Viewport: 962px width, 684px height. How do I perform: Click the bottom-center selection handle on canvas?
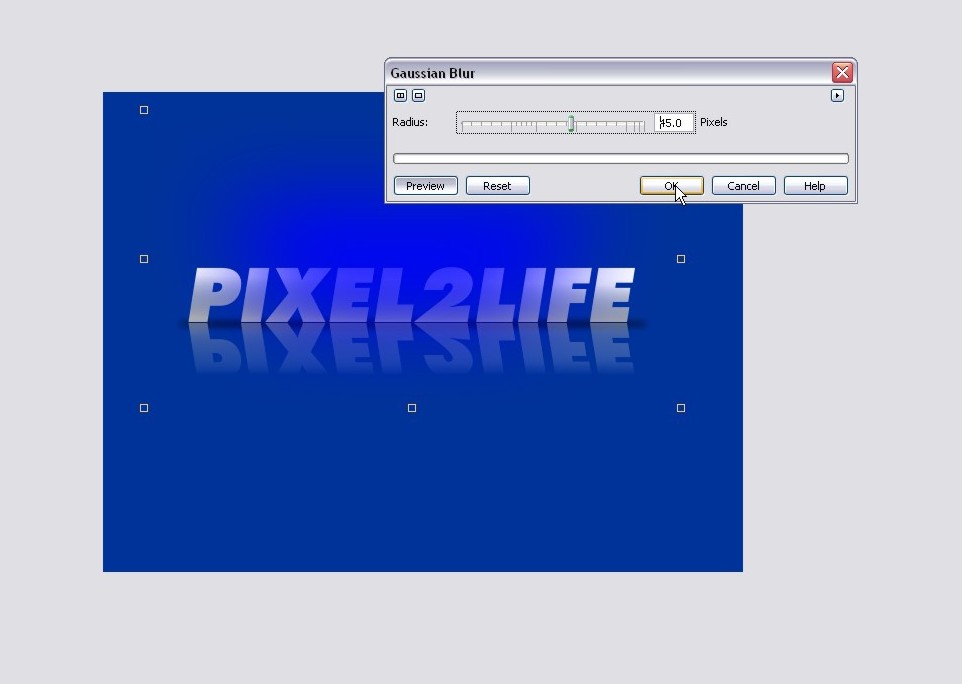412,408
